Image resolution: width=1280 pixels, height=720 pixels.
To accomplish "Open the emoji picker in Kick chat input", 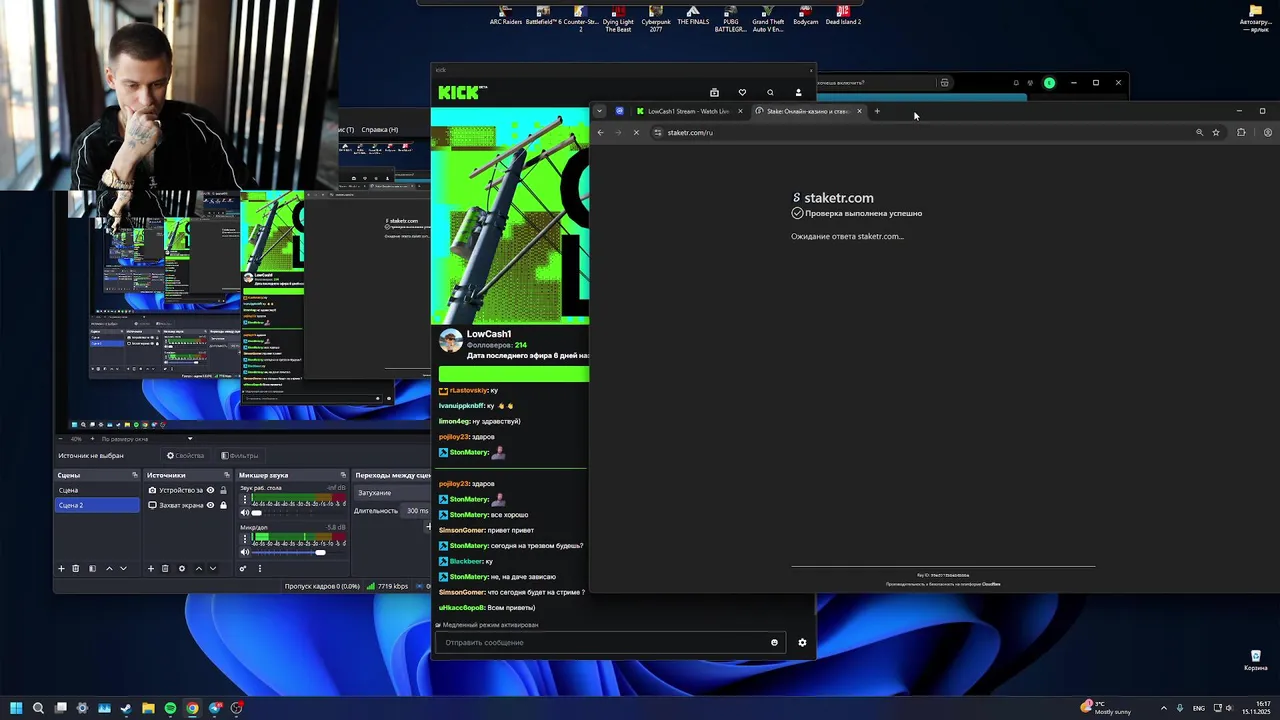I will 774,642.
